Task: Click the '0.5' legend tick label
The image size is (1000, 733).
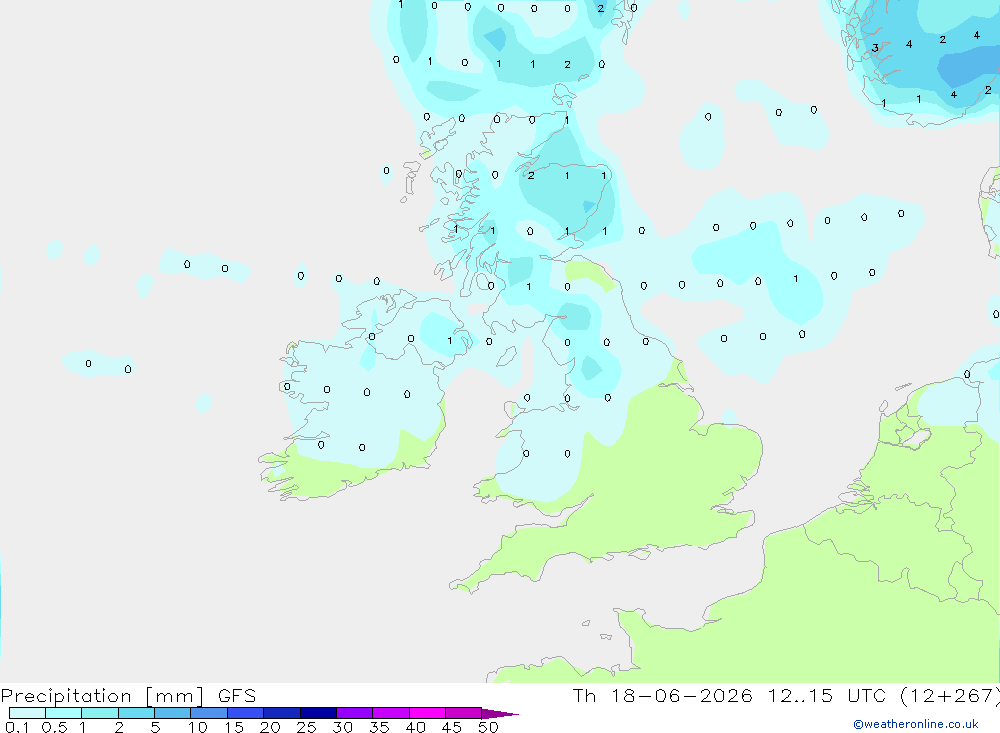Action: pyautogui.click(x=54, y=727)
